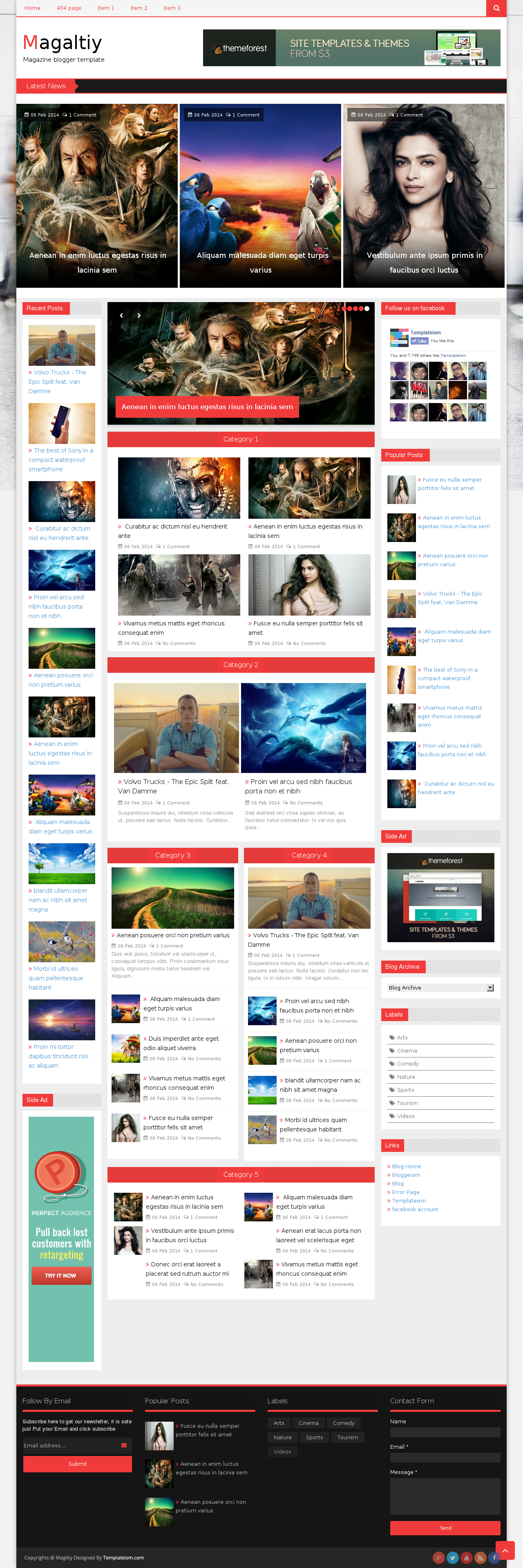
Task: Open the dolphins image in Category 2
Action: (304, 728)
